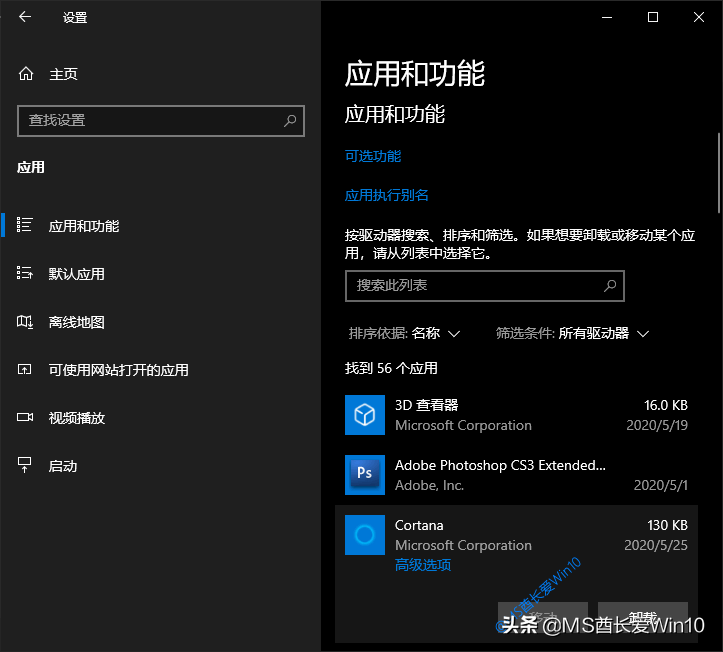723x652 pixels.
Task: Focus the 搜索此列表 search field
Action: click(x=485, y=286)
